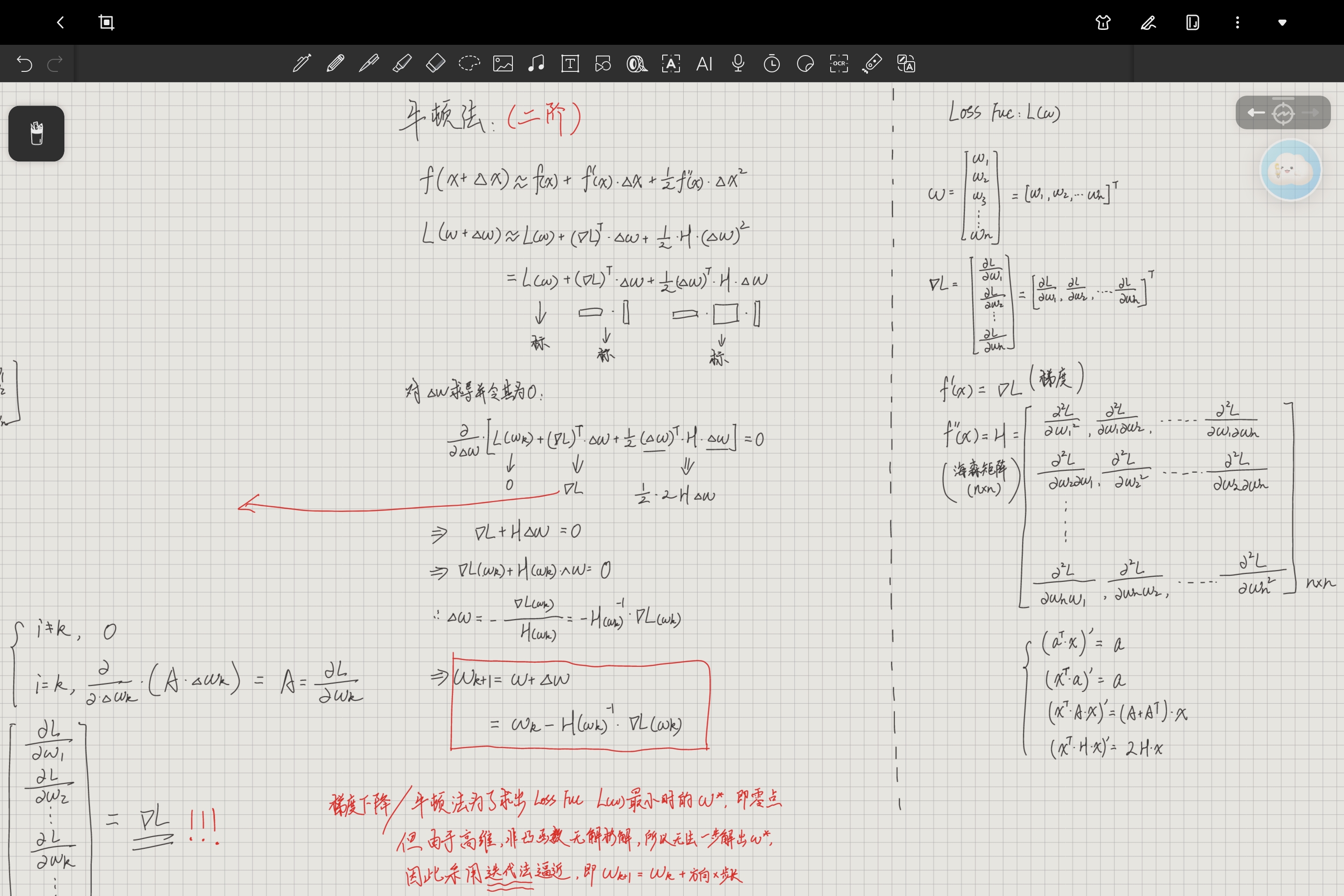Click the center target in navigation slider
Screen dimensions: 1344x896
pyautogui.click(x=1283, y=112)
